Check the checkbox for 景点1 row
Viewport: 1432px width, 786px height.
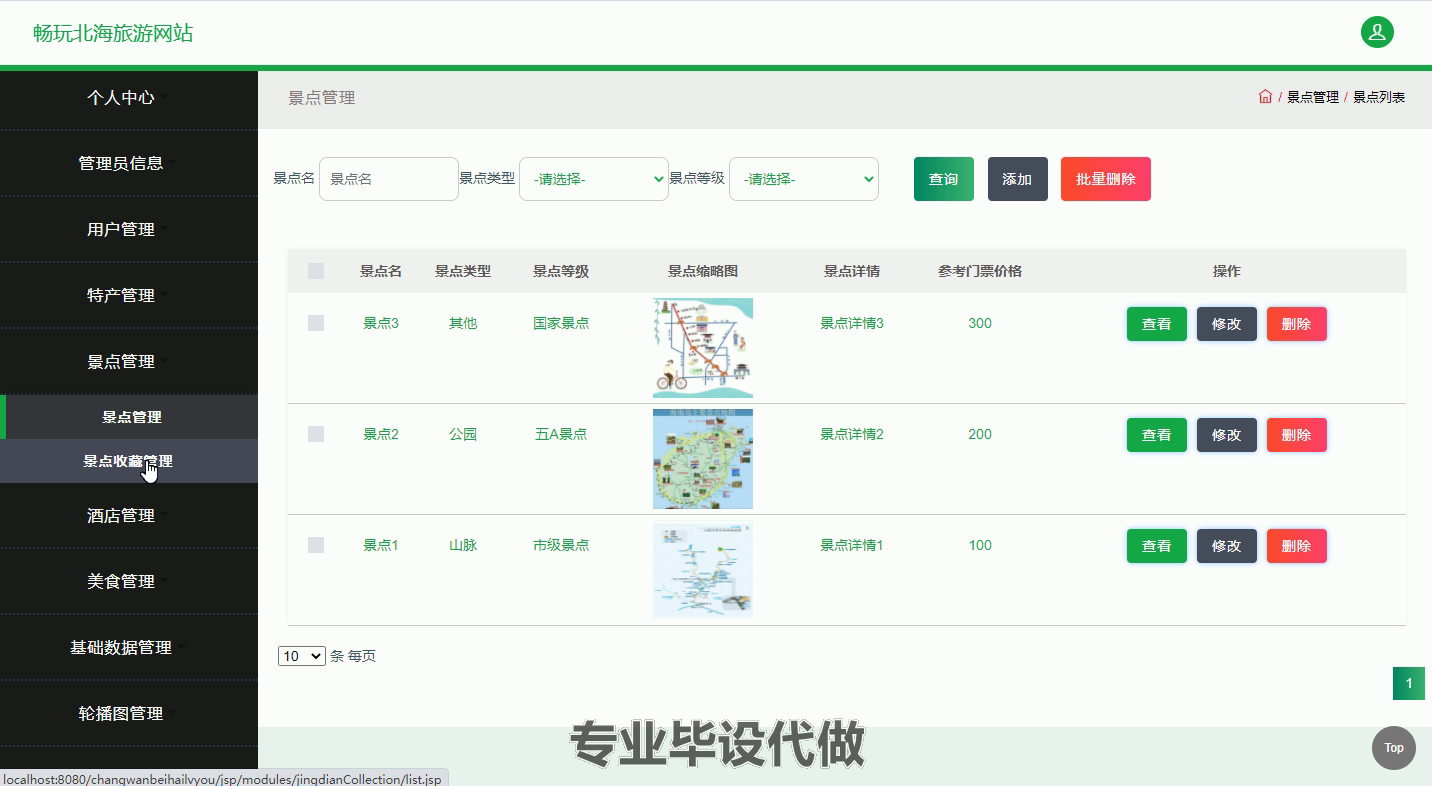tap(316, 545)
